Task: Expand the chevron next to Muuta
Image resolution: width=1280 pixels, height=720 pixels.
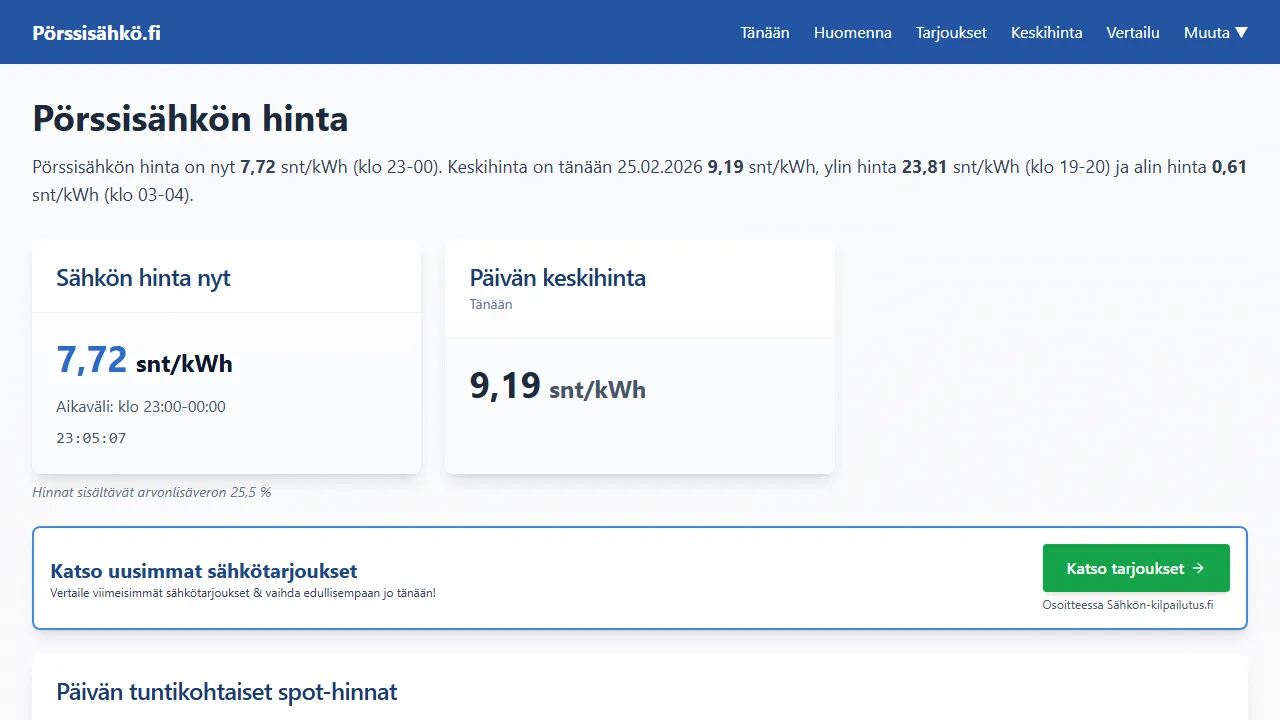Action: click(x=1241, y=32)
